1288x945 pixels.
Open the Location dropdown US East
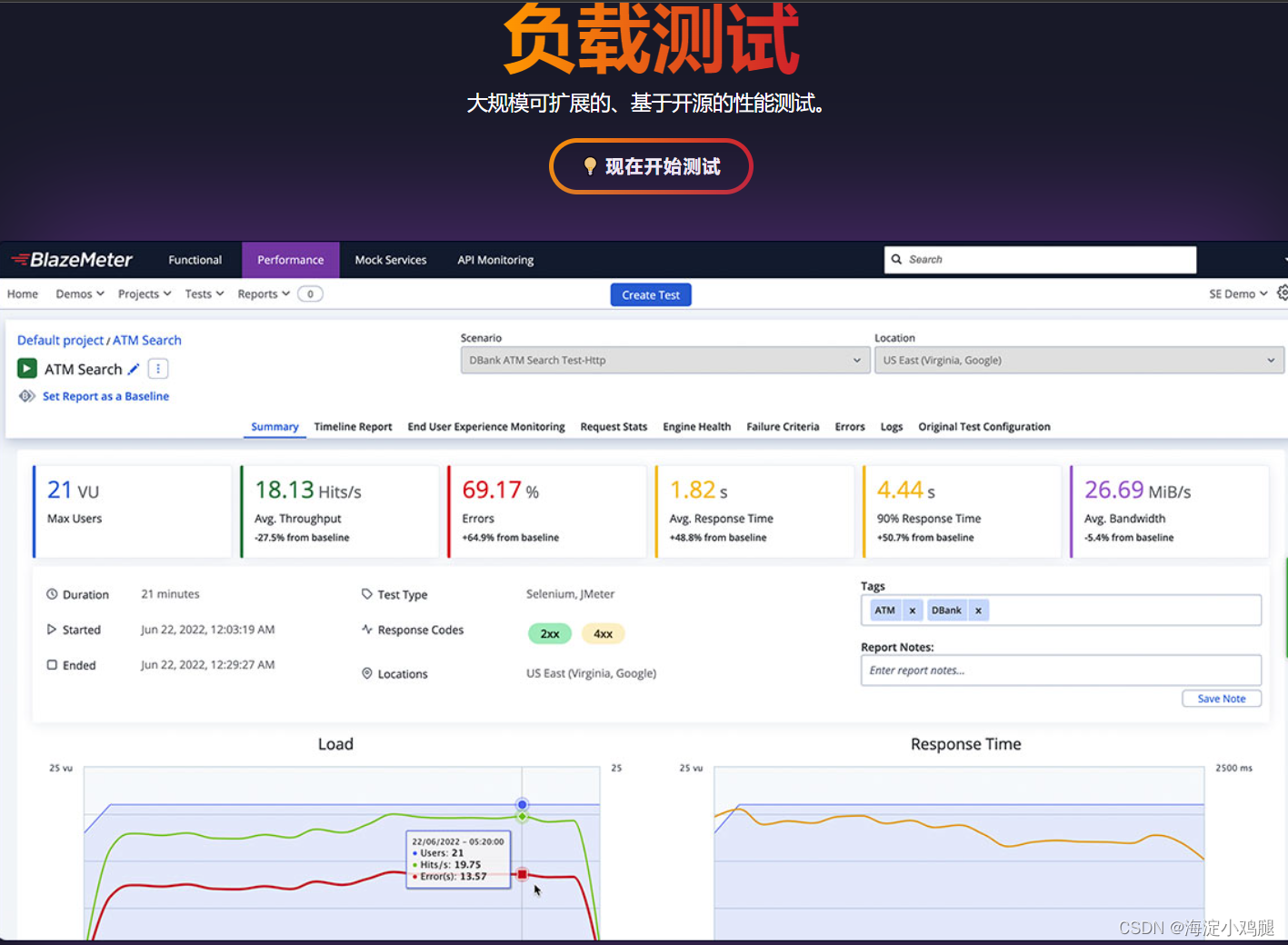(1079, 360)
